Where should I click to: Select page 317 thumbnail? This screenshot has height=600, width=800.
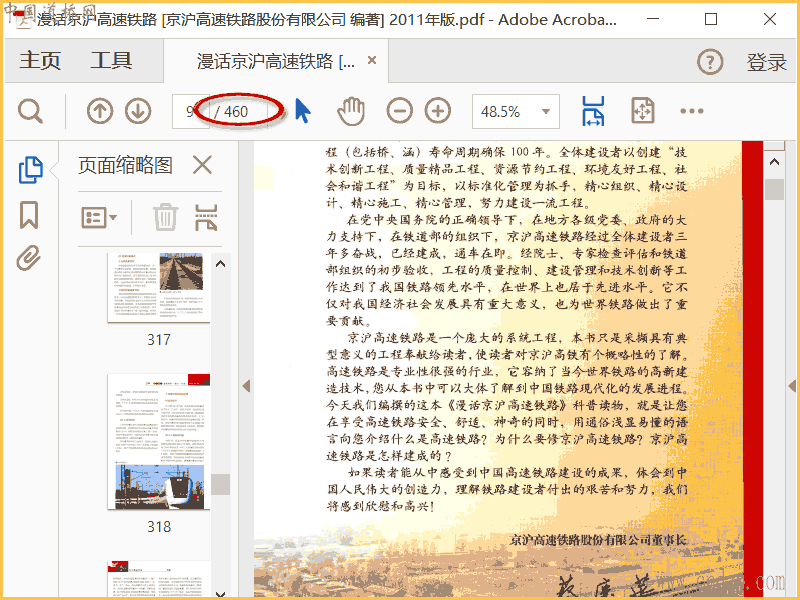coord(159,288)
